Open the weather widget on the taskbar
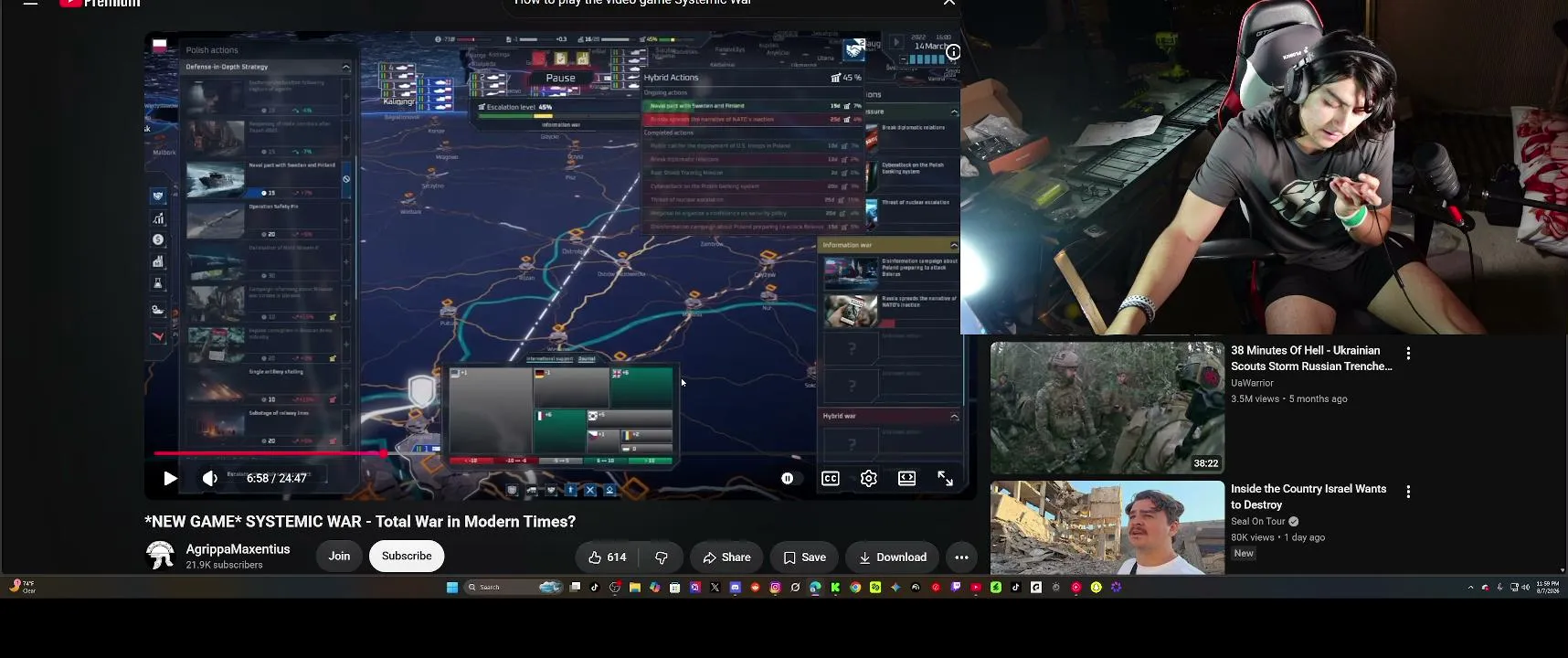Viewport: 1568px width, 658px height. [22, 587]
